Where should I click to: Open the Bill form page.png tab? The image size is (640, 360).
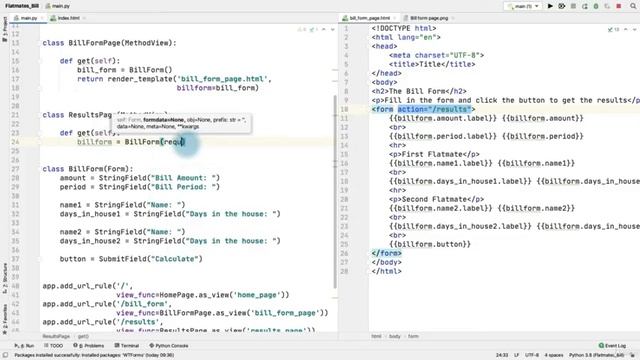(x=429, y=18)
